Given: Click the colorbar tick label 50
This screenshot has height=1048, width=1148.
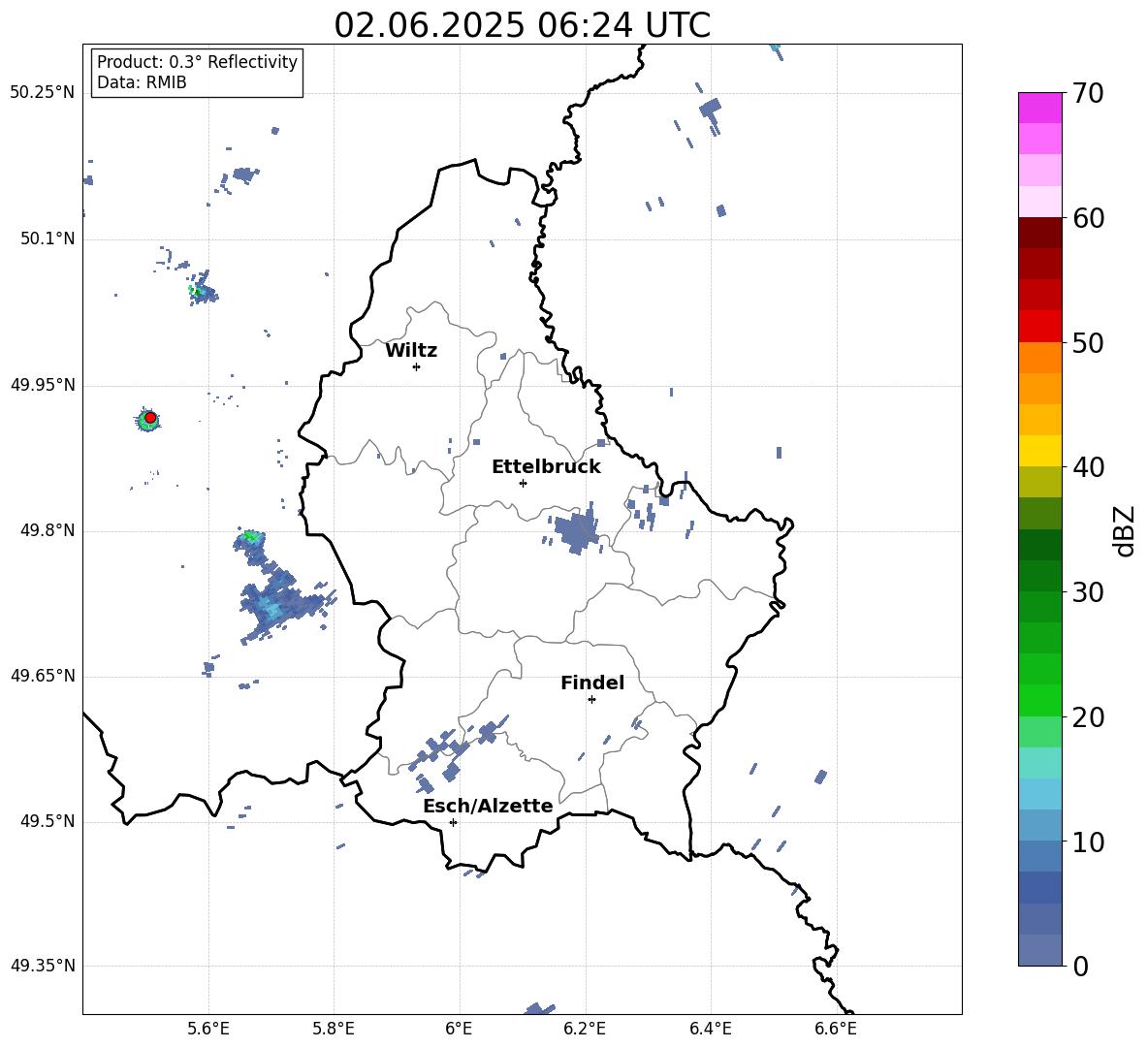Looking at the screenshot, I should (x=1088, y=342).
